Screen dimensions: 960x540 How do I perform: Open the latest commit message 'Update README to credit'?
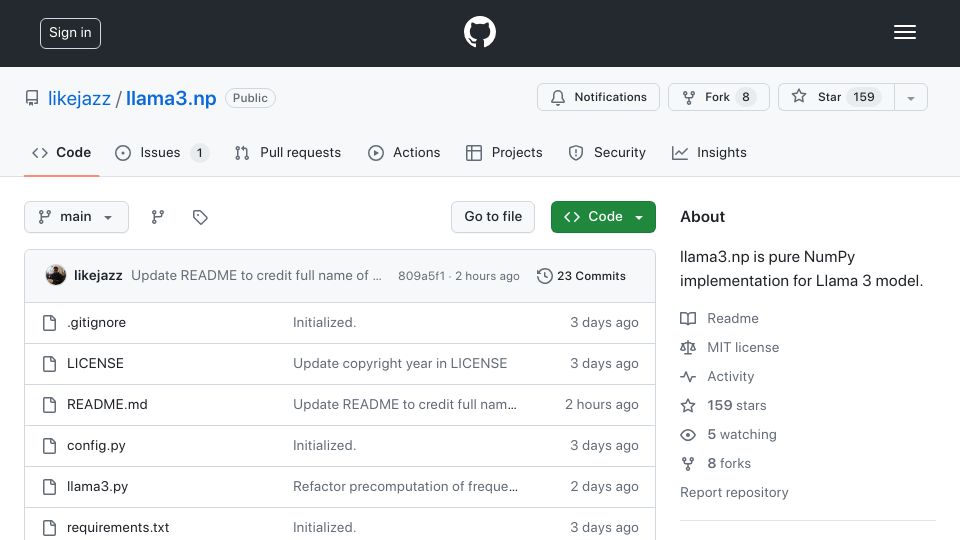point(256,276)
